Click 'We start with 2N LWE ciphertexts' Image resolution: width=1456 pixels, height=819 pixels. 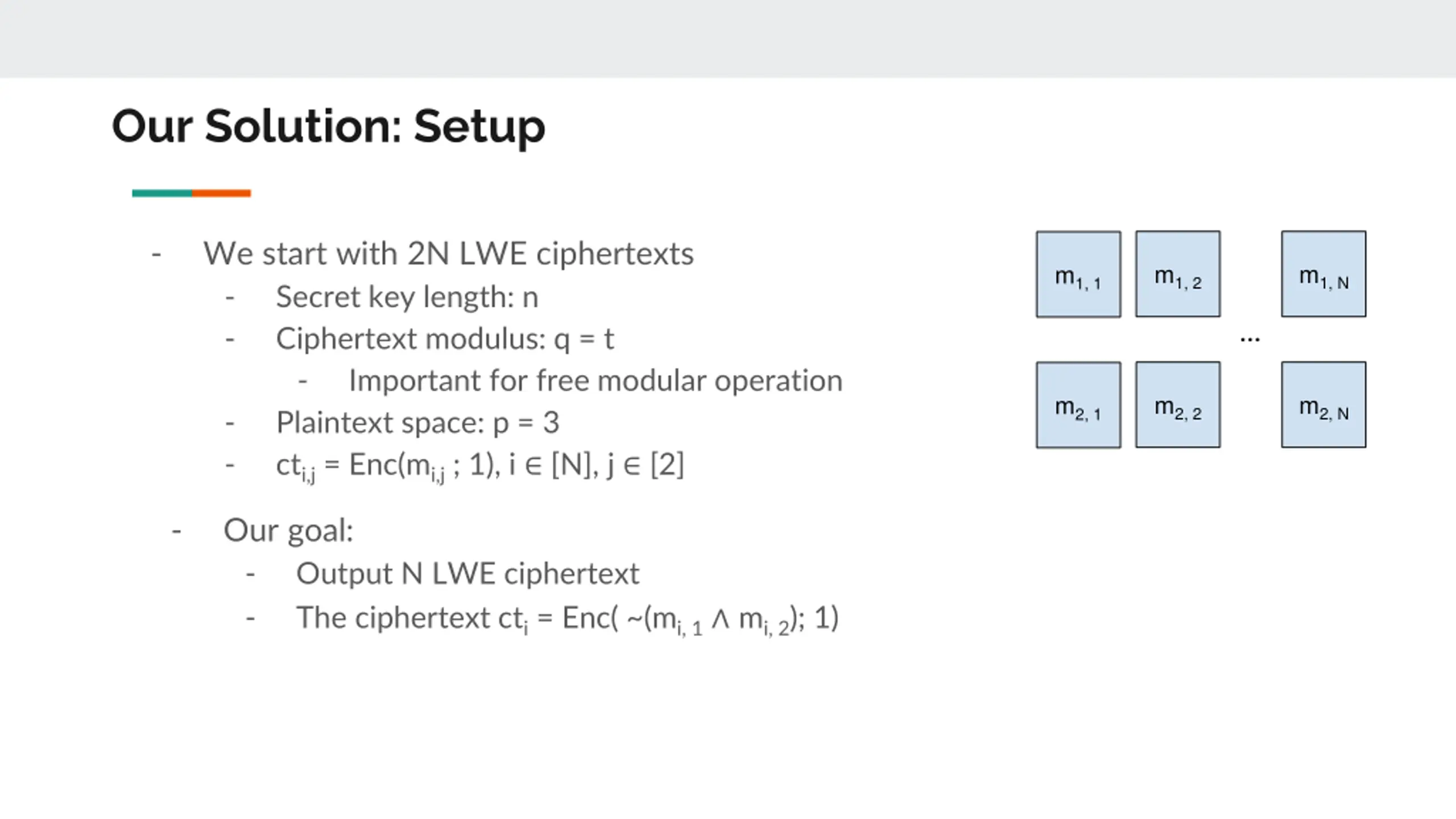[x=449, y=254]
